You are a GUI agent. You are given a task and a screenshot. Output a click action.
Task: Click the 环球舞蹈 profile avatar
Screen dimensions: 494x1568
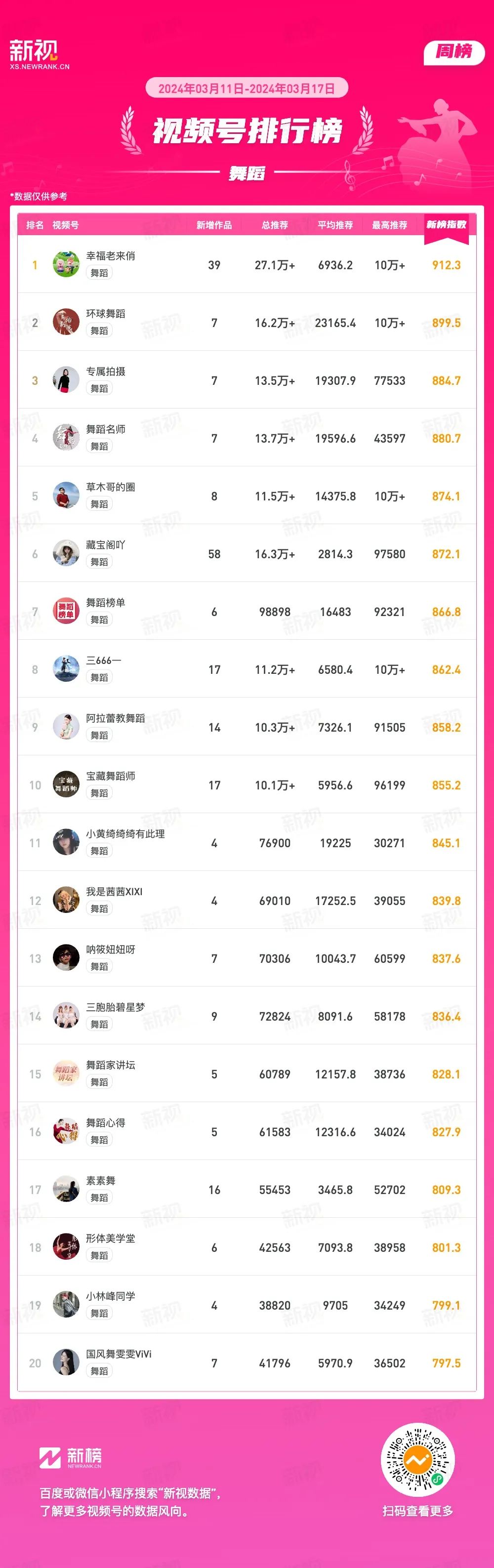[x=66, y=322]
